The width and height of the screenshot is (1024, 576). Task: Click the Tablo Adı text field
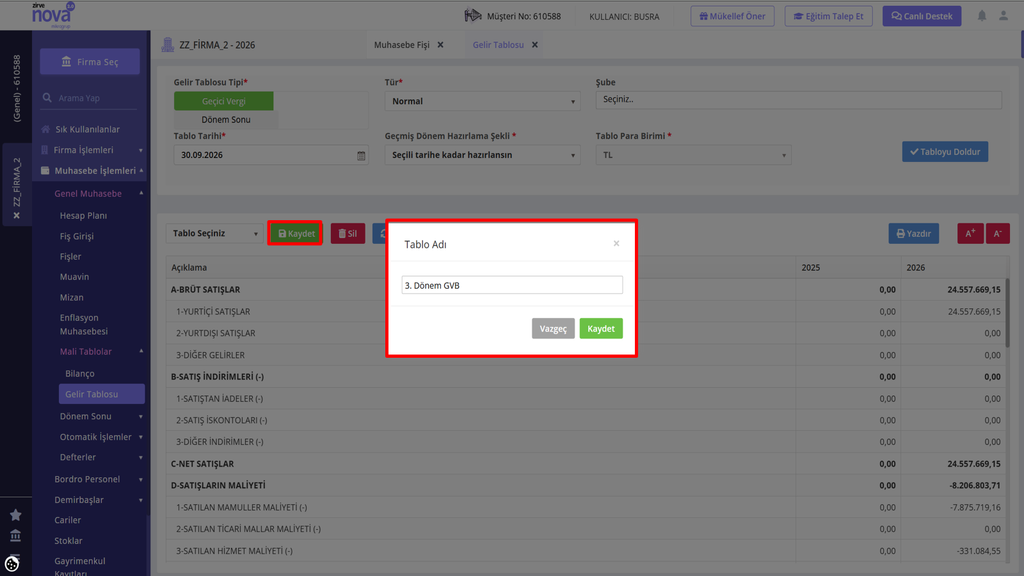(512, 285)
